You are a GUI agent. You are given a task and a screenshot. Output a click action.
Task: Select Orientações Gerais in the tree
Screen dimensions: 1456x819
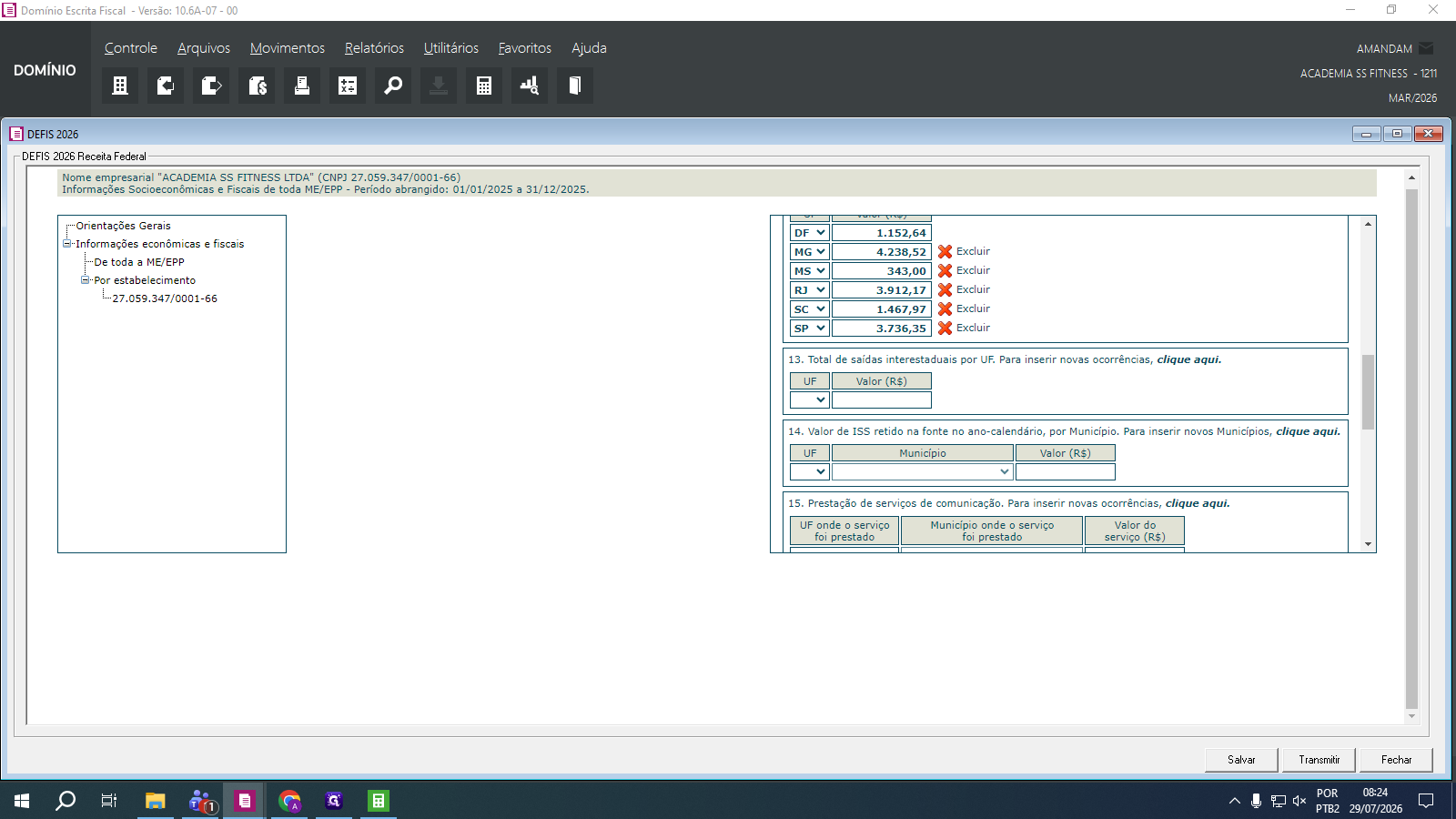click(123, 226)
